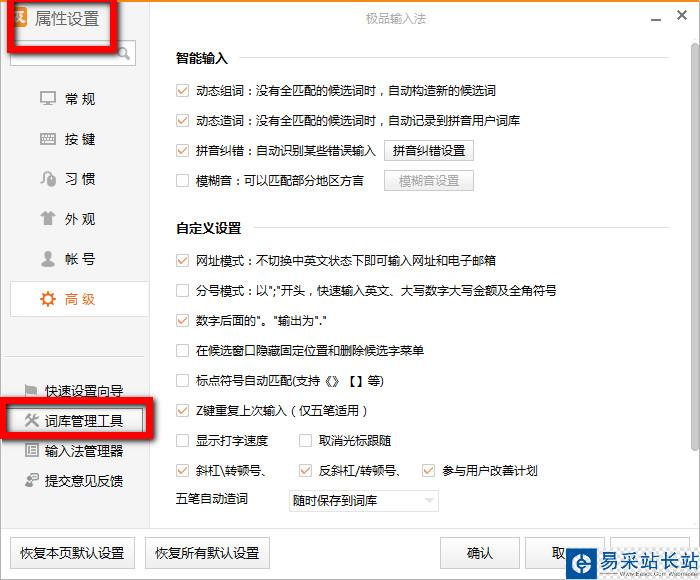Click the vertical scrollbar on right
Image resolution: width=700 pixels, height=580 pixels.
[x=695, y=246]
